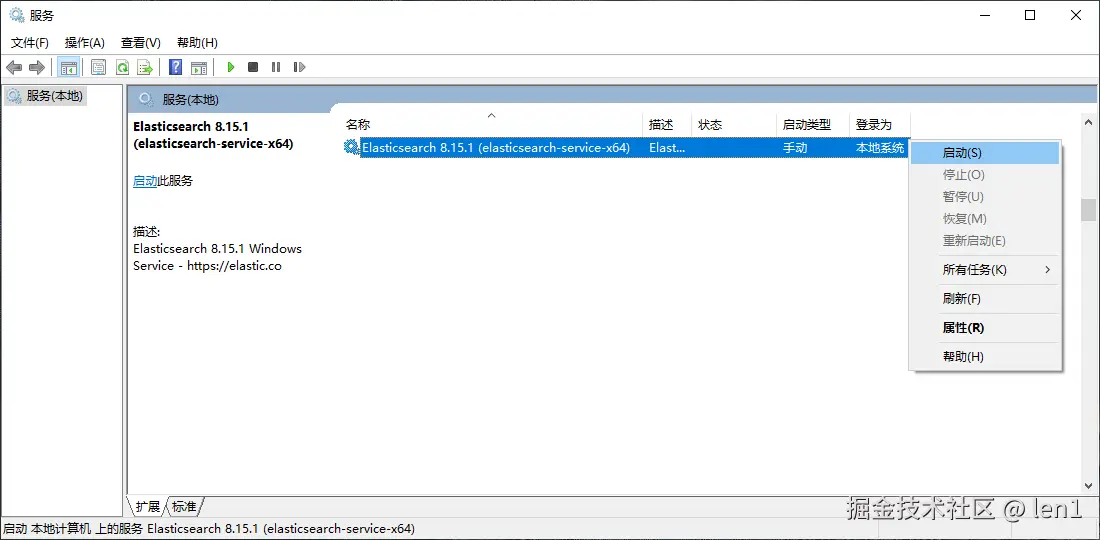Viewport: 1100px width, 540px height.
Task: Choose 恢复(M) in the context menu
Action: pos(986,219)
